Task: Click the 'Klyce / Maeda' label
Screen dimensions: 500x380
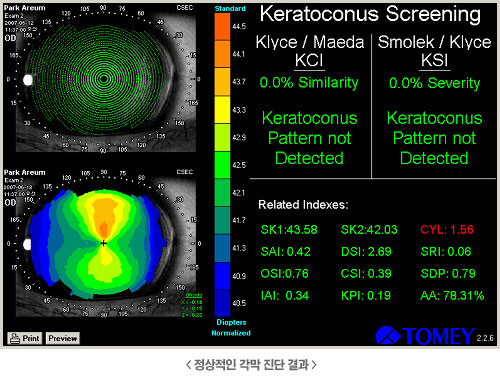Action: (x=310, y=42)
